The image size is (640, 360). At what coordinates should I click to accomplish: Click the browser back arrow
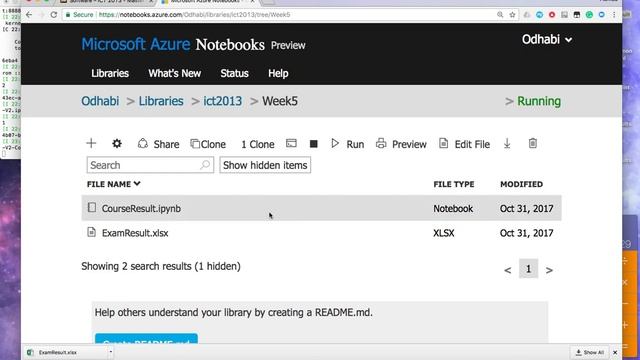29,15
